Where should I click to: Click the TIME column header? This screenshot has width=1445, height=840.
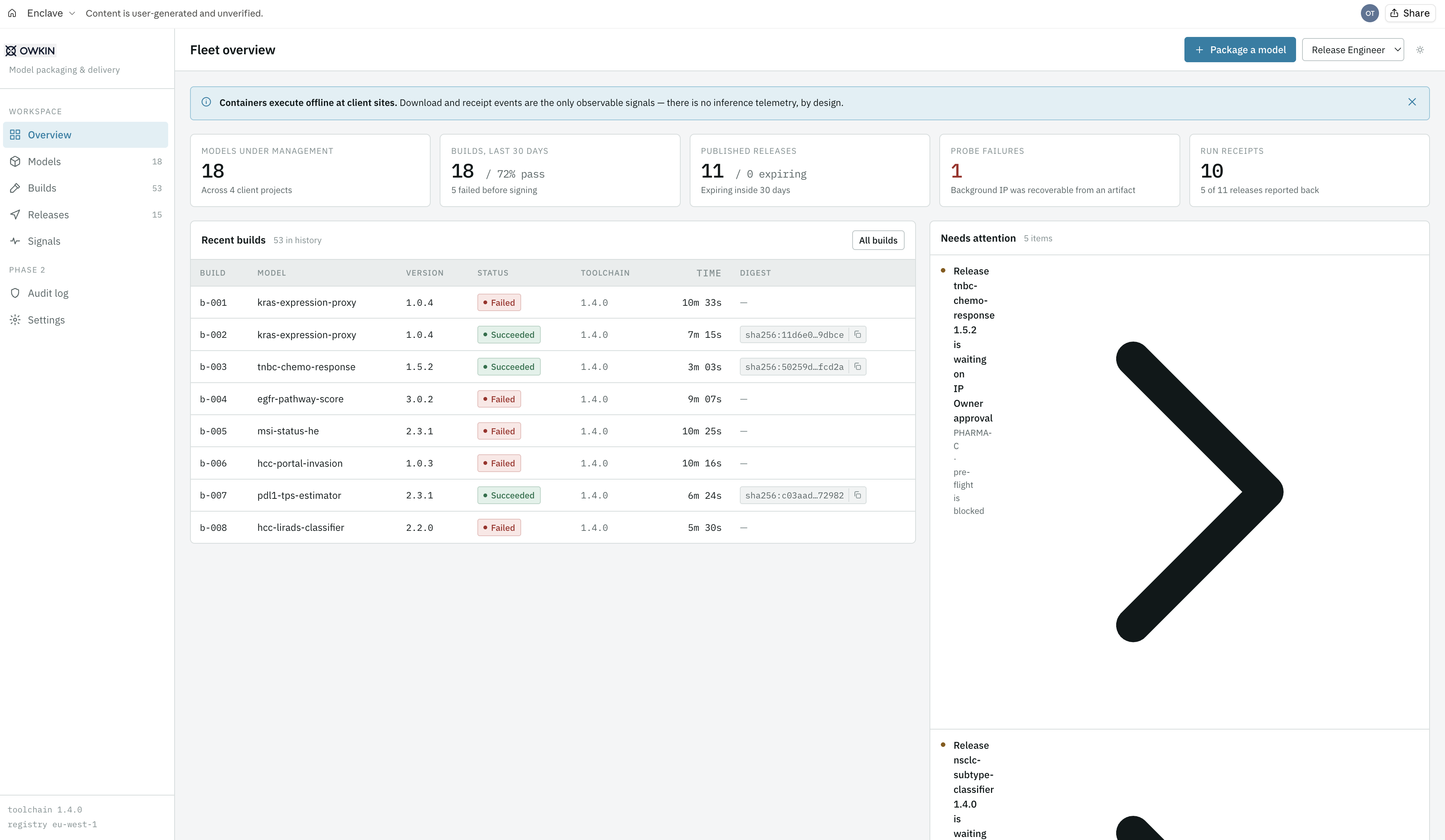click(709, 273)
